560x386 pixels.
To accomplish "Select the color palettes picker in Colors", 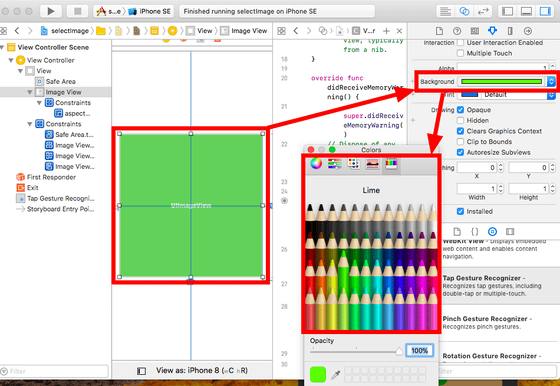I will pos(353,164).
